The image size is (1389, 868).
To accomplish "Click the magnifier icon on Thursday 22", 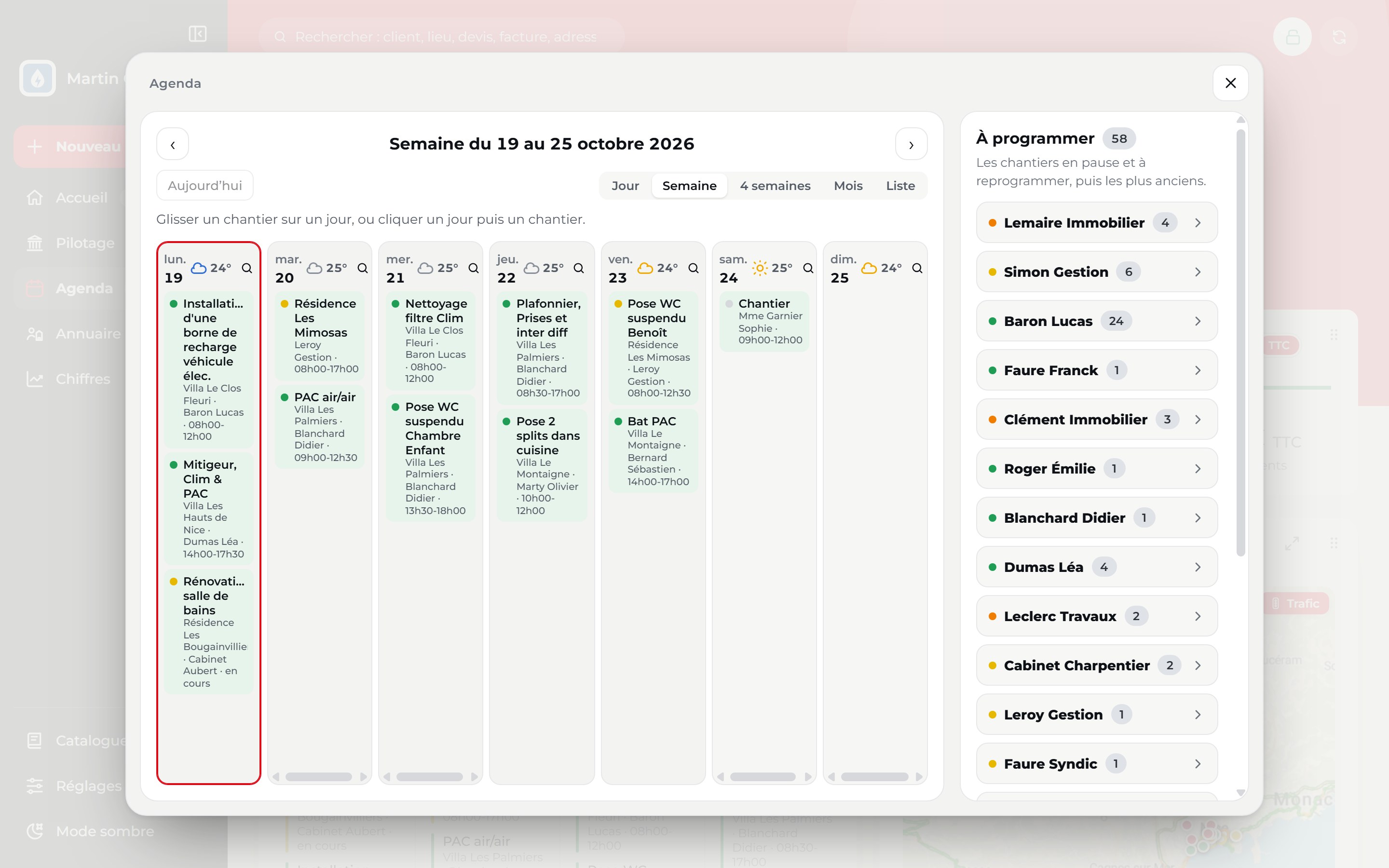I will [x=579, y=268].
